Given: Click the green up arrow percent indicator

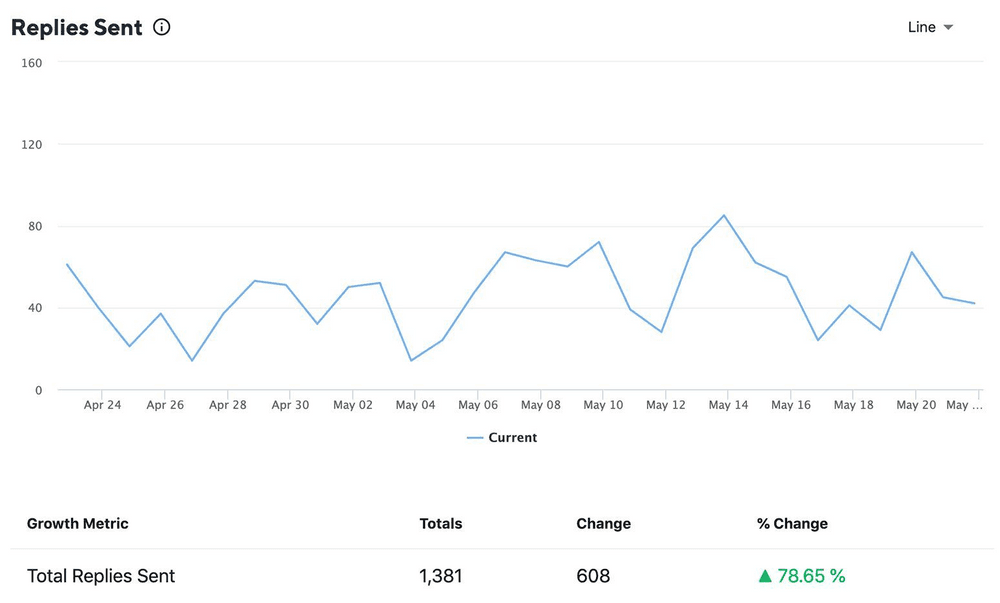Looking at the screenshot, I should pos(765,576).
